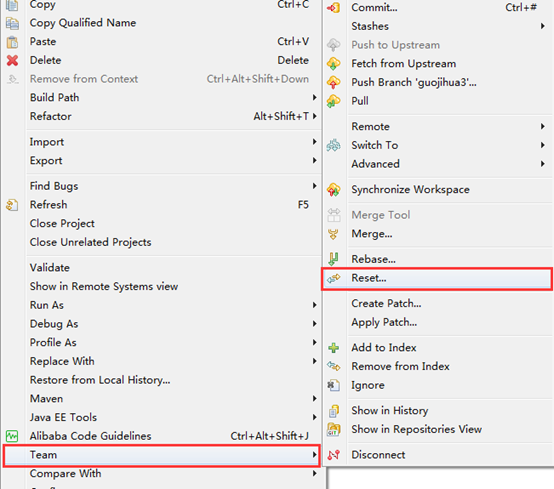Select Show in History
The height and width of the screenshot is (489, 554).
click(x=390, y=411)
